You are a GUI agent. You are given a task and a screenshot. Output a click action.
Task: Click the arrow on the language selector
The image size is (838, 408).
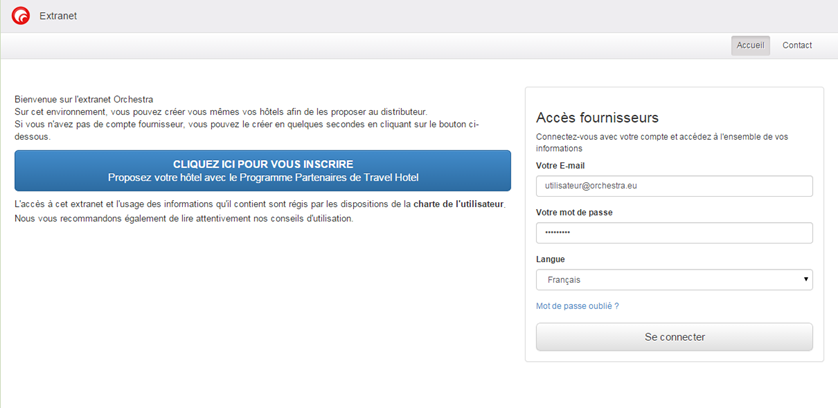coord(806,280)
